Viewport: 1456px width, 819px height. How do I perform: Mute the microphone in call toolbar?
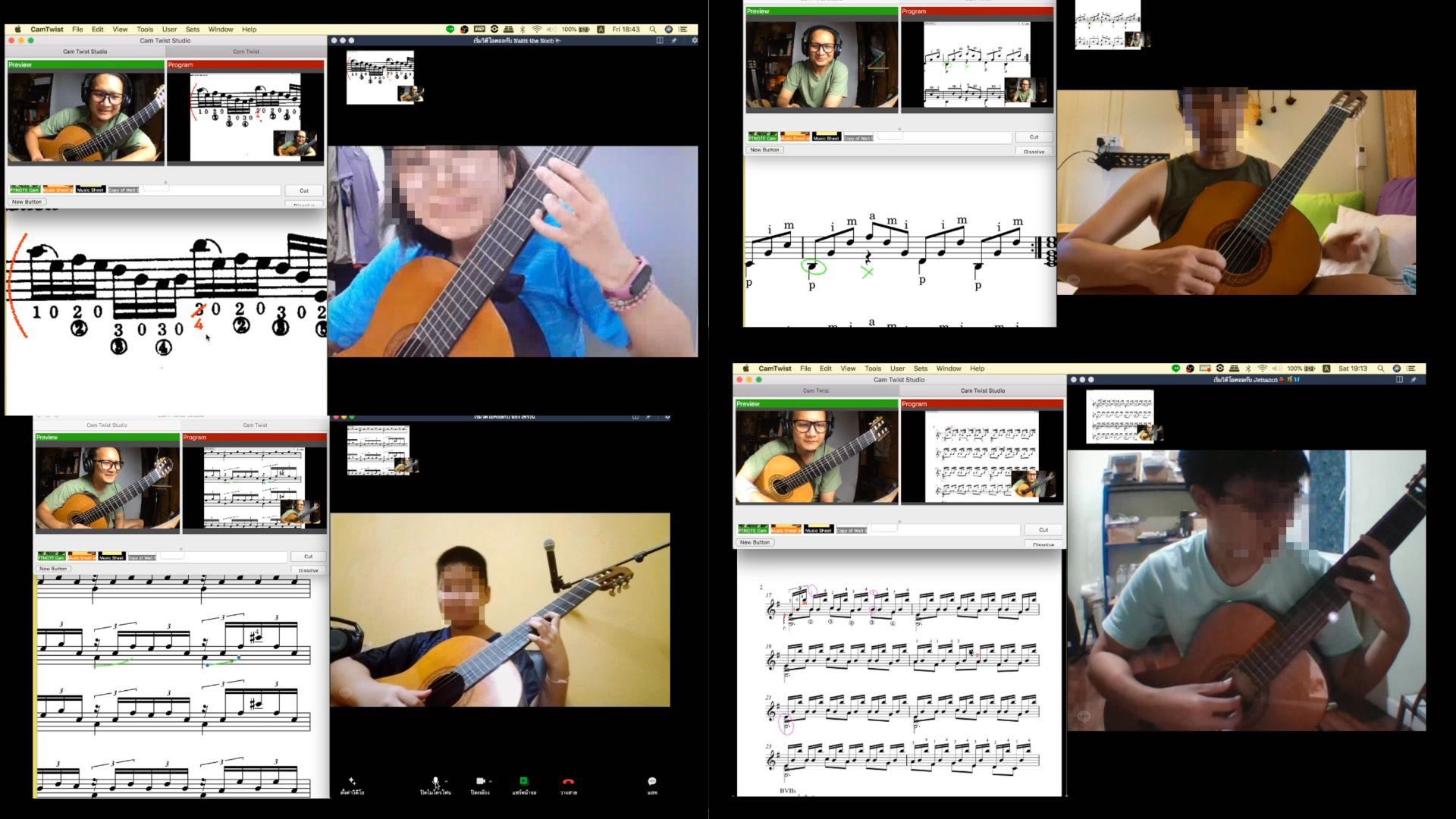pos(435,781)
